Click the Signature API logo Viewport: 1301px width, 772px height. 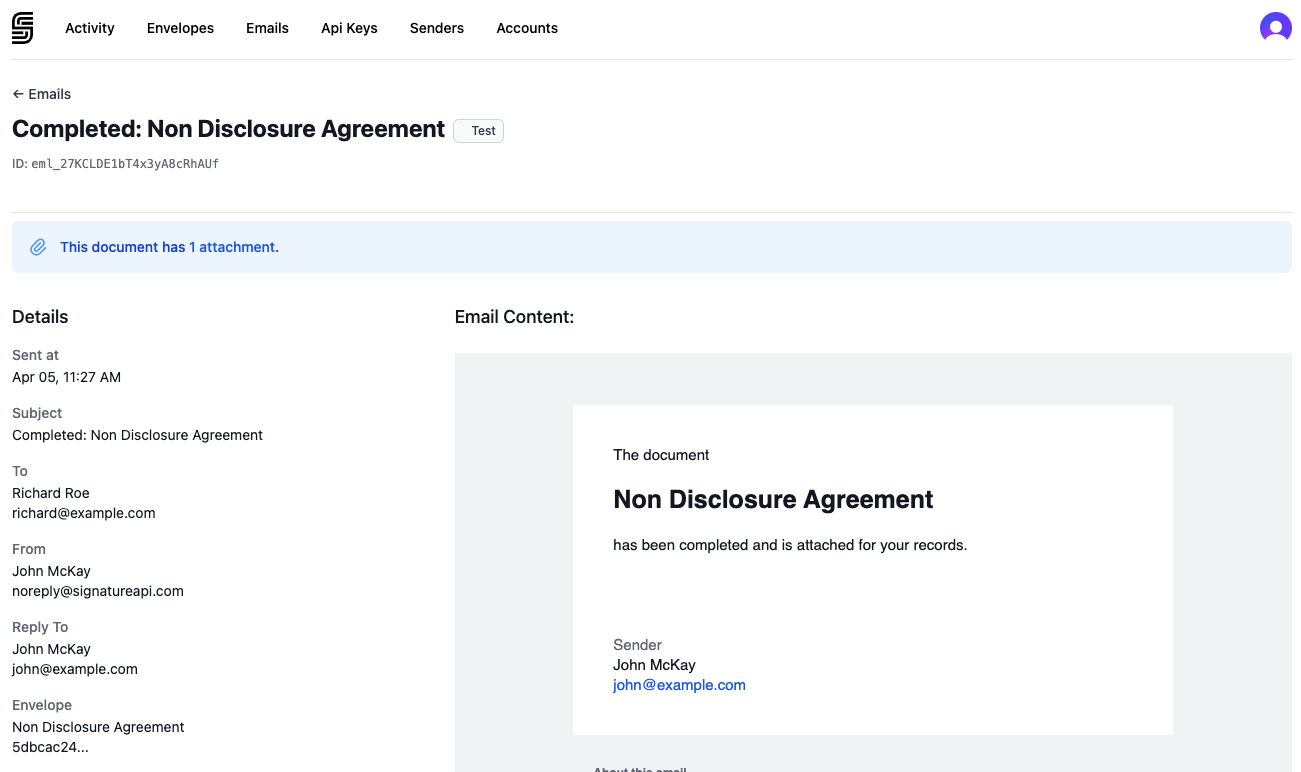point(22,28)
